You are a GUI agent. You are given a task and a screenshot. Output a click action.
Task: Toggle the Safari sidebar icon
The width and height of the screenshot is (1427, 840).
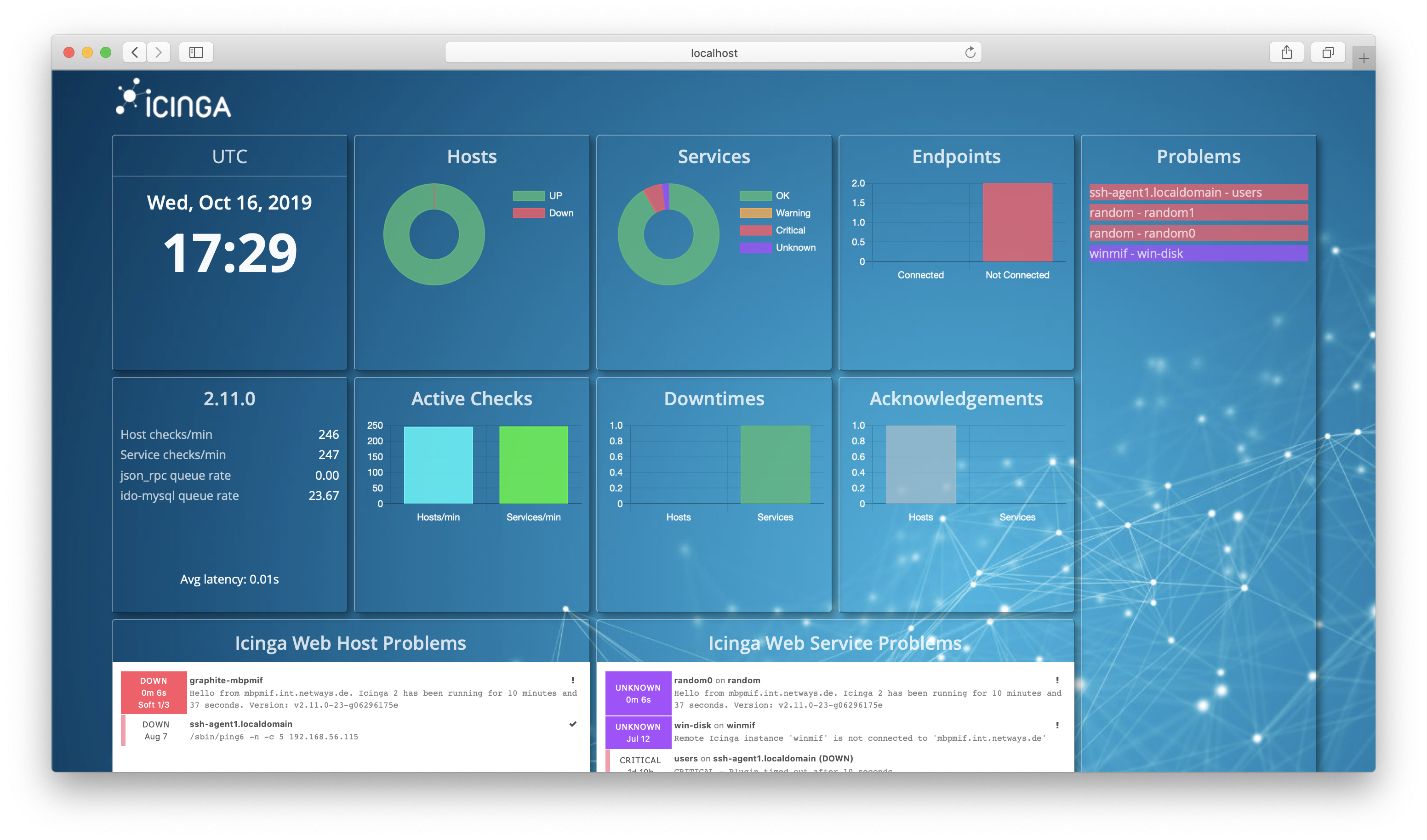tap(196, 53)
